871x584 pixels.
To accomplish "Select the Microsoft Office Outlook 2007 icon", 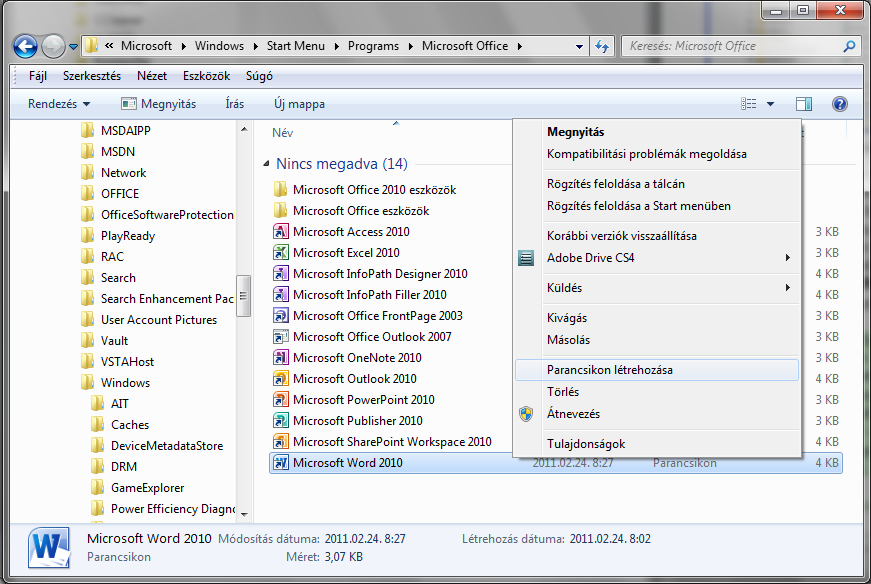I will [281, 337].
